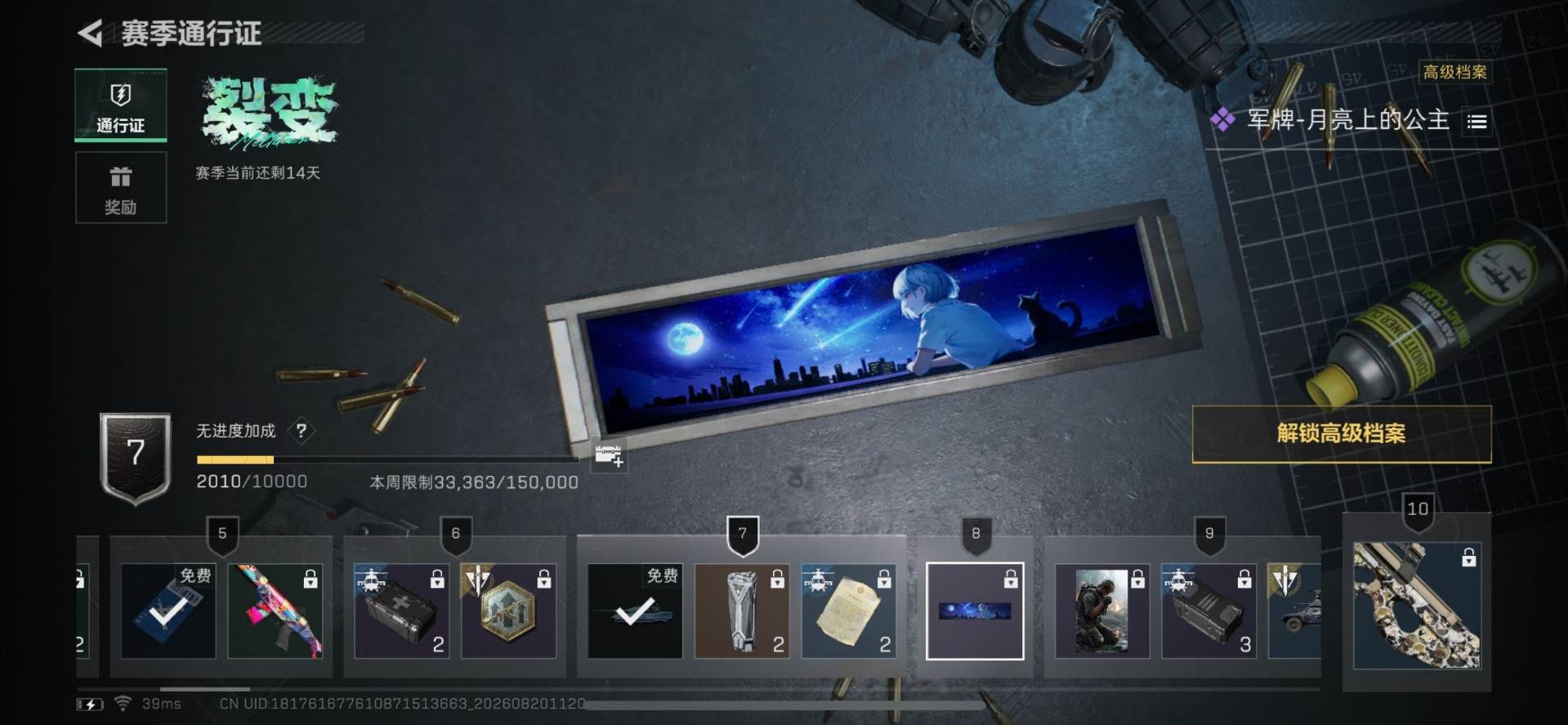
Task: Open the progress bonus help question mark
Action: pos(302,431)
